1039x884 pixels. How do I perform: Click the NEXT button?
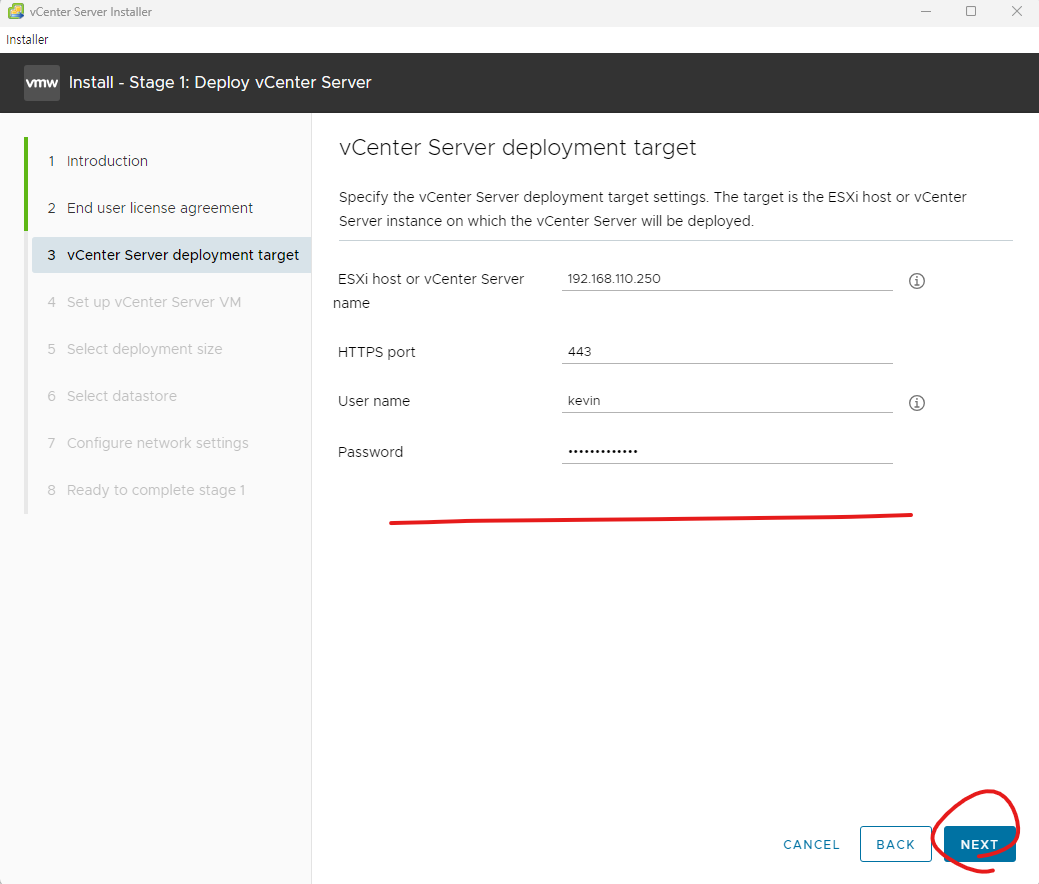coord(979,844)
